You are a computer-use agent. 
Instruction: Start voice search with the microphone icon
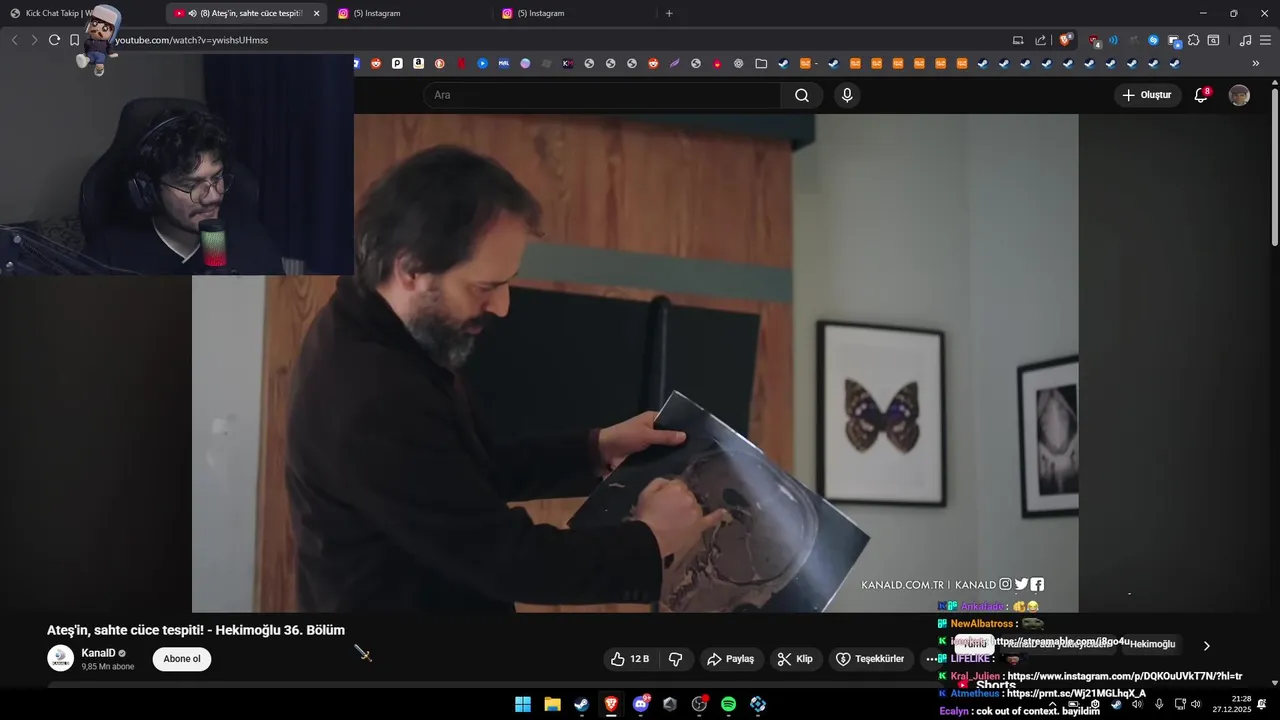pos(847,95)
